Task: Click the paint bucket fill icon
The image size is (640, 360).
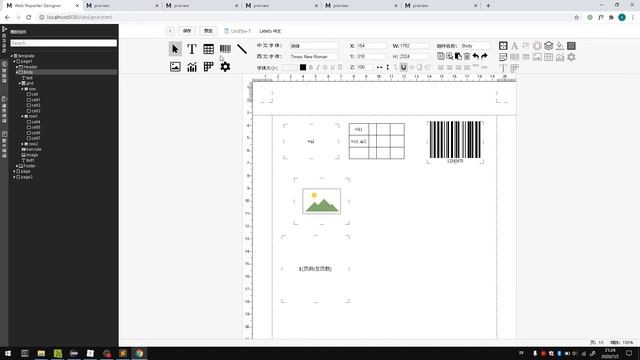Action: (560, 46)
